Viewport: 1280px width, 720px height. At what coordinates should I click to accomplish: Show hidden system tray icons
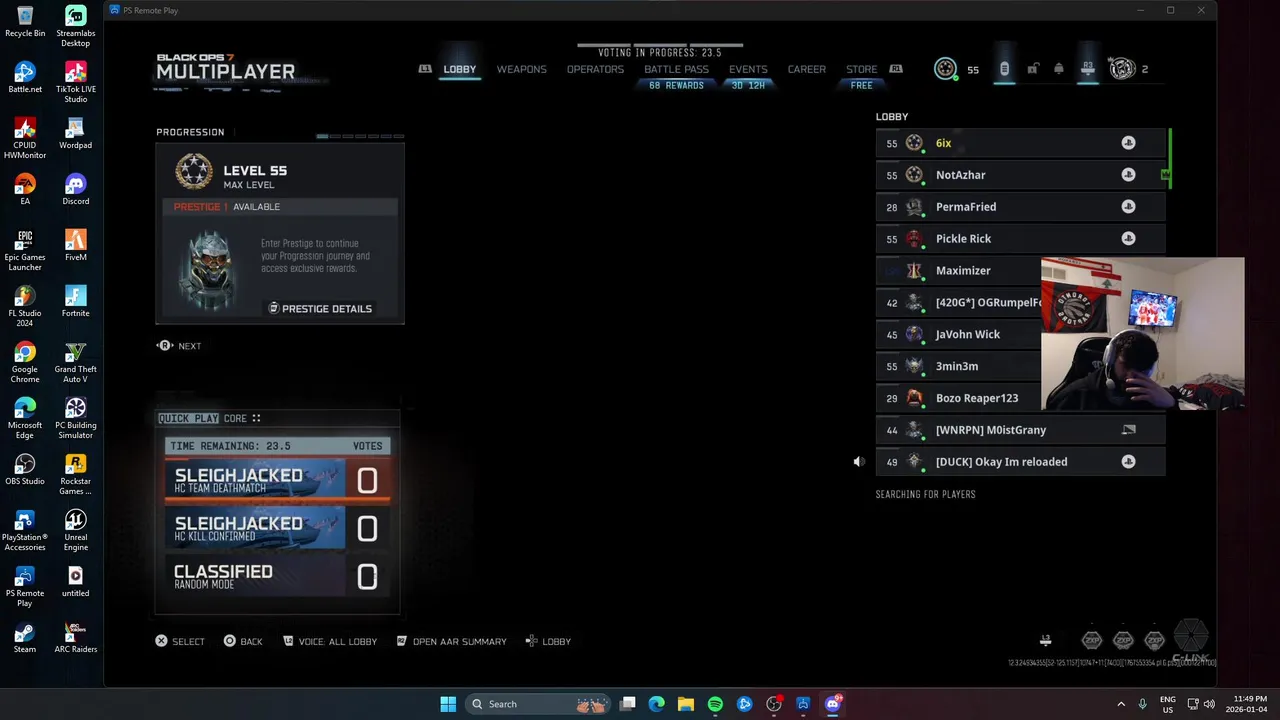(1121, 704)
